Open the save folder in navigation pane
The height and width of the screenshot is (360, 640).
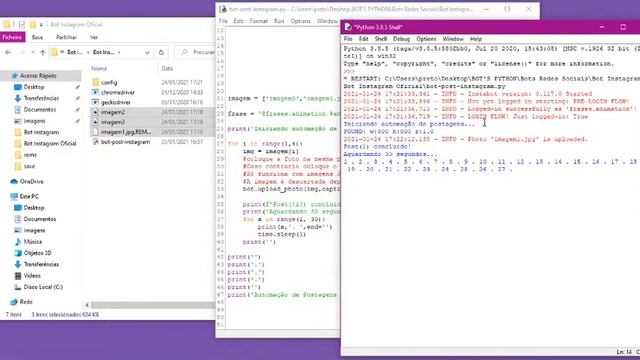click(29, 166)
